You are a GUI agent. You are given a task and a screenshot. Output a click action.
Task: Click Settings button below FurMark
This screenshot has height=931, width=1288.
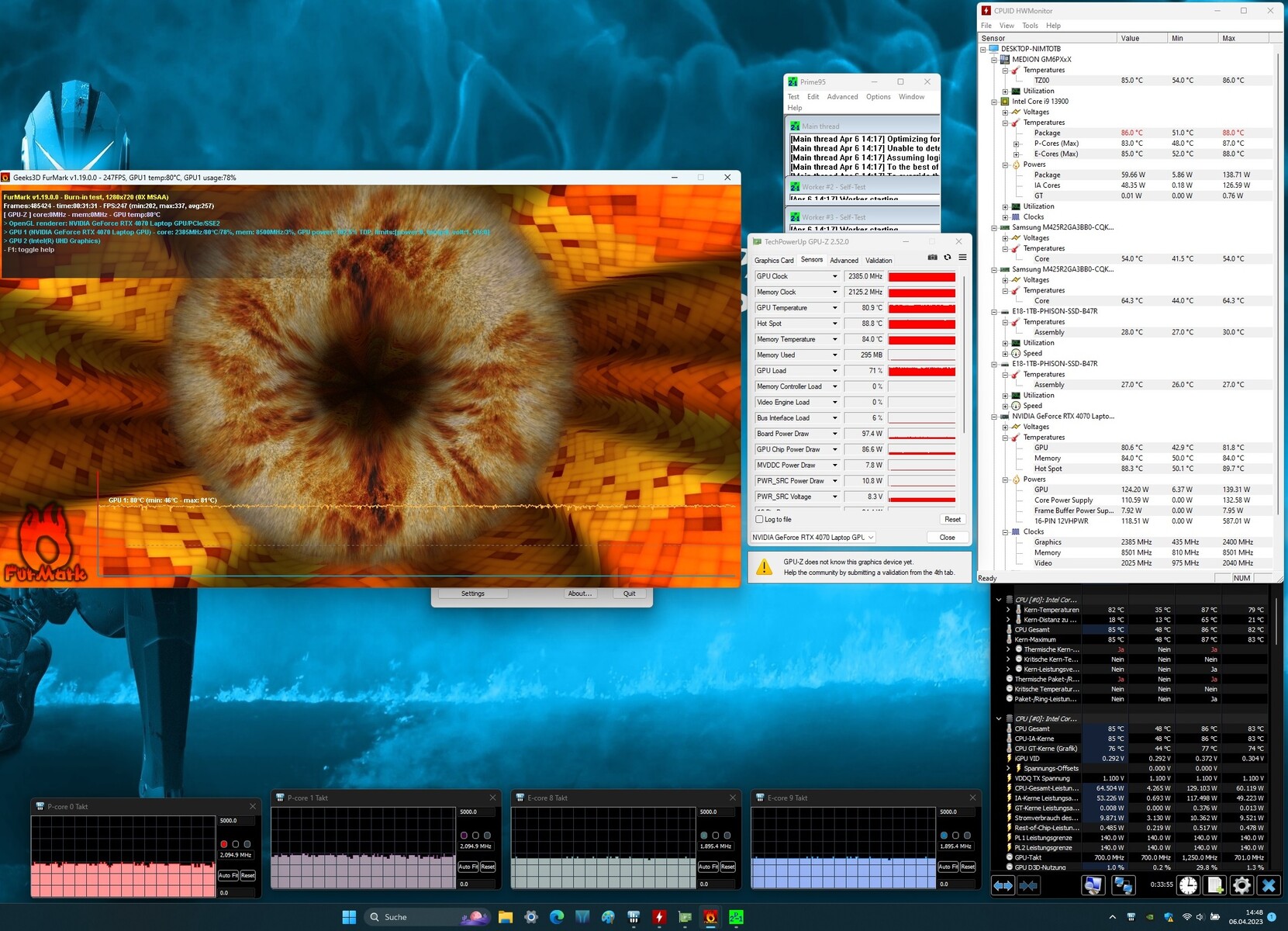[473, 594]
